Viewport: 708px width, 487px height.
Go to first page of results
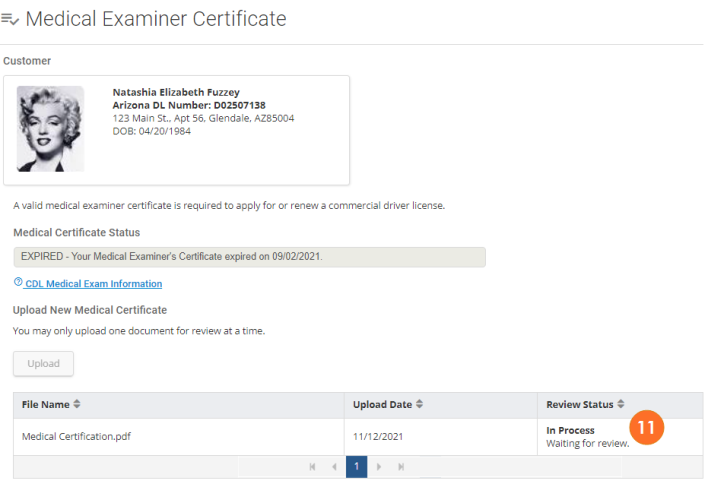click(312, 467)
